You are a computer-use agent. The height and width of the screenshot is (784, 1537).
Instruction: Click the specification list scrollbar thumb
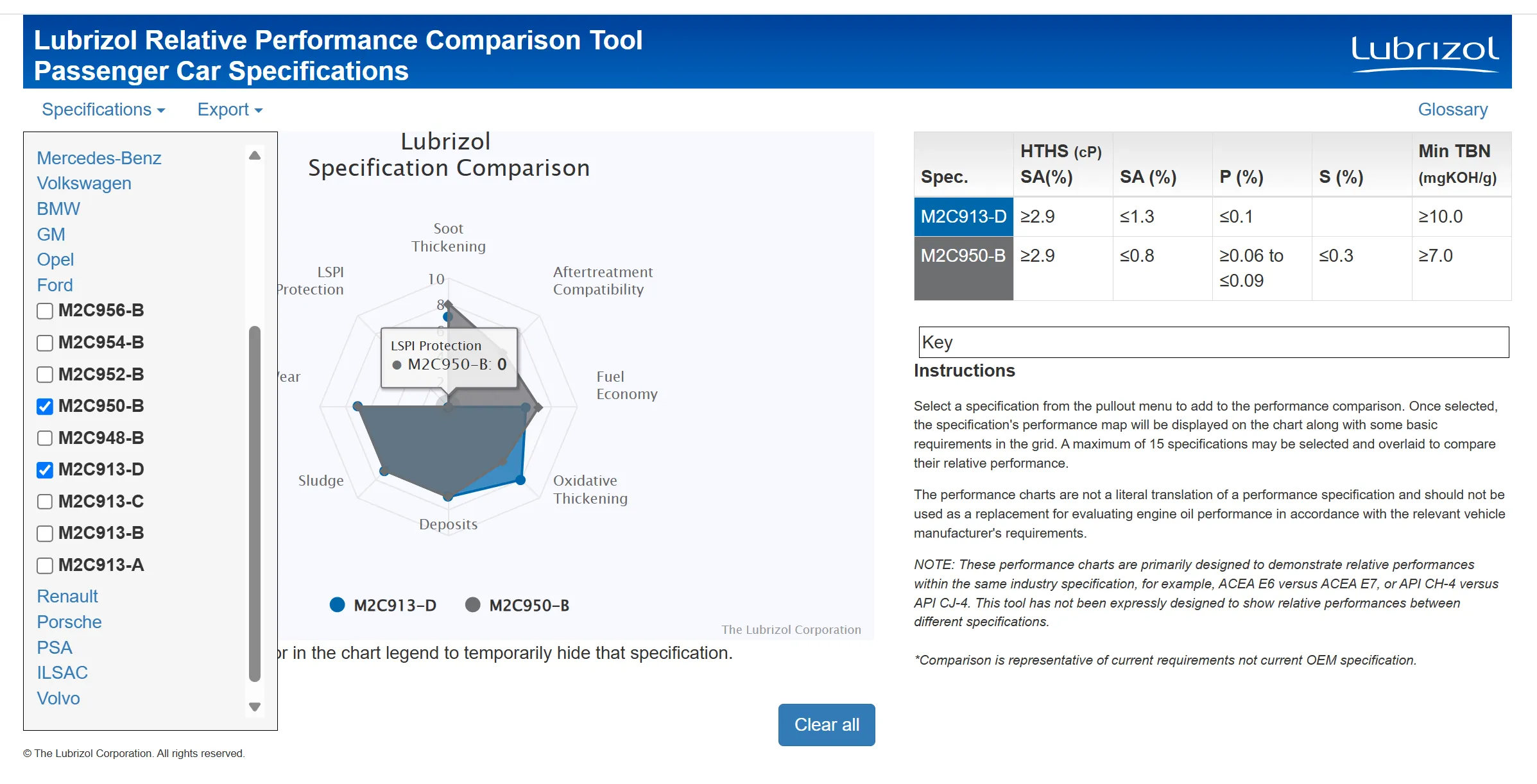click(x=255, y=504)
